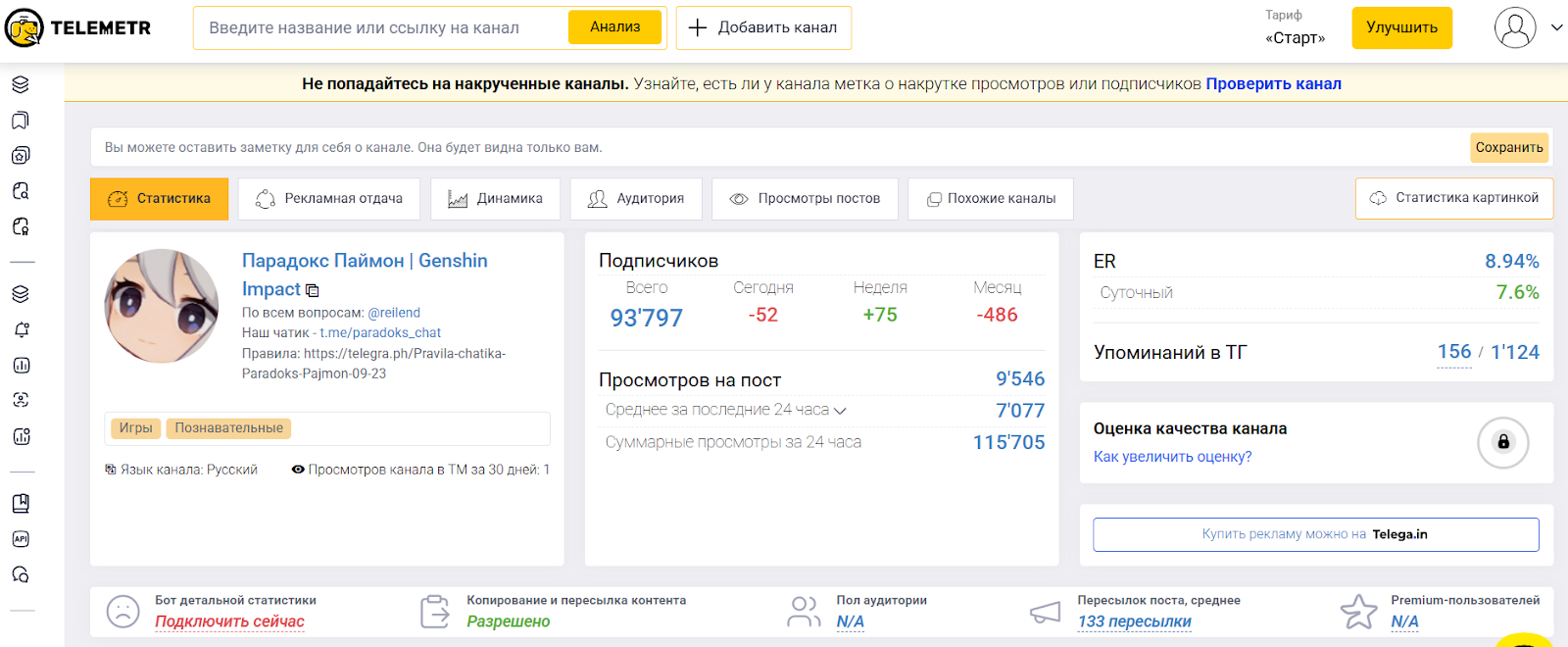Copy channel name using the copy icon
1568x647 pixels.
313,290
